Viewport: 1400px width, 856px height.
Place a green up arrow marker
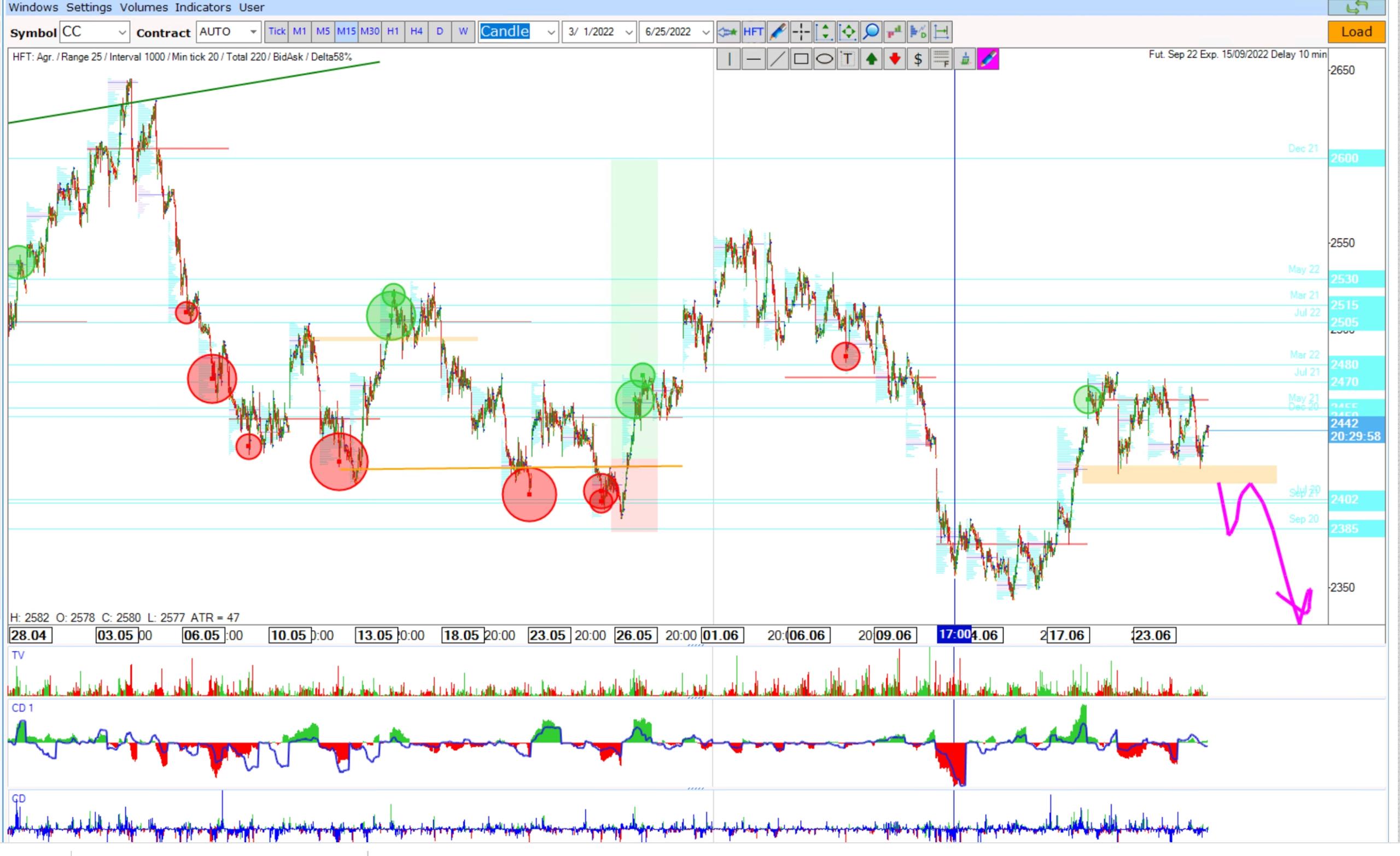pyautogui.click(x=871, y=59)
